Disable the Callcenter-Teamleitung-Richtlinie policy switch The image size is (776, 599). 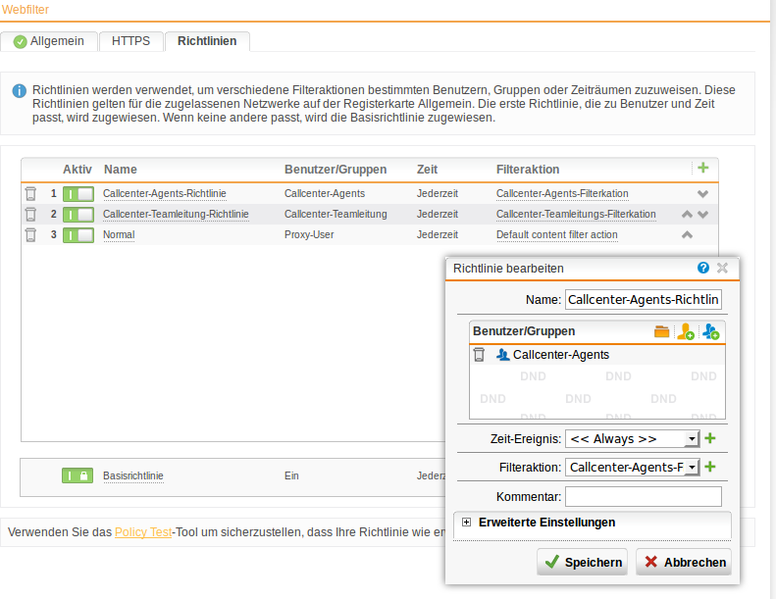point(78,214)
